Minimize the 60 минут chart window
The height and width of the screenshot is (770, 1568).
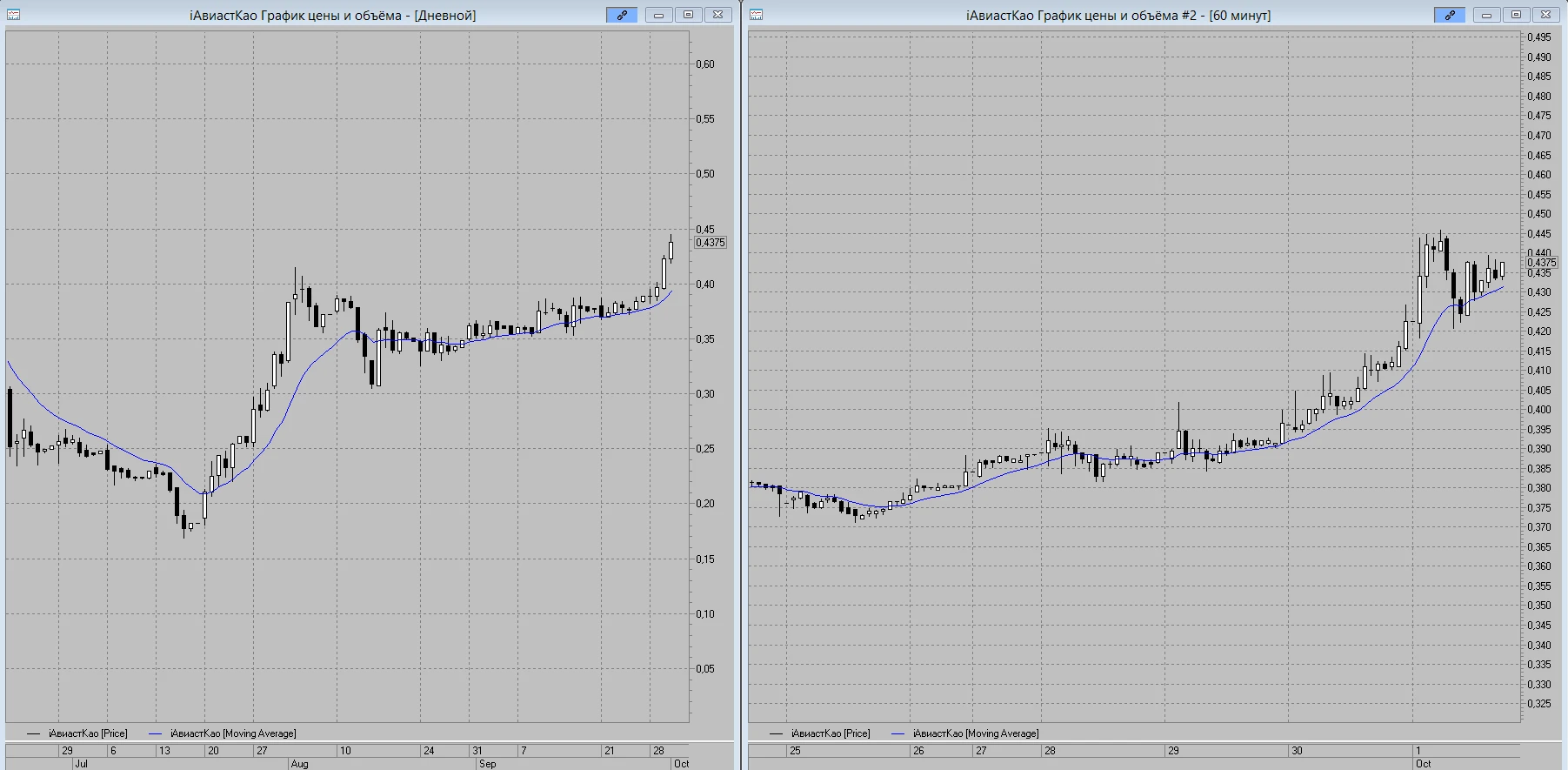(x=1487, y=15)
